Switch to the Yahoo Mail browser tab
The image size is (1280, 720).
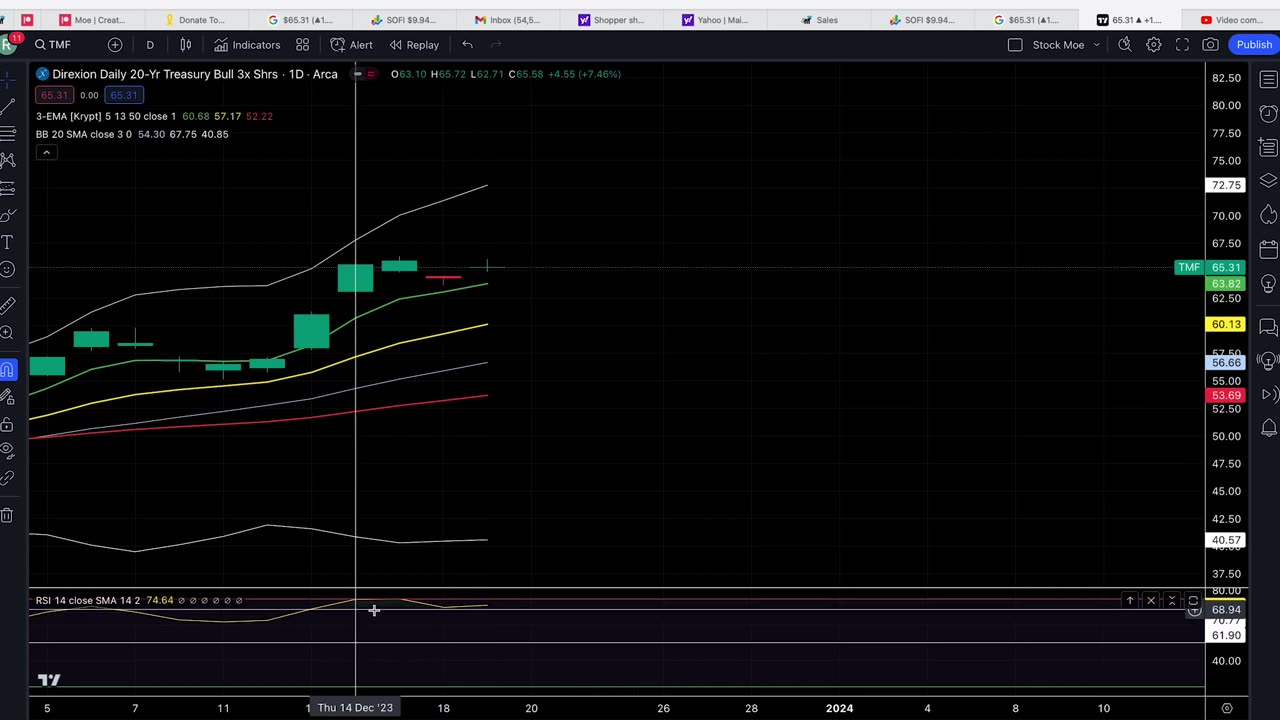715,20
